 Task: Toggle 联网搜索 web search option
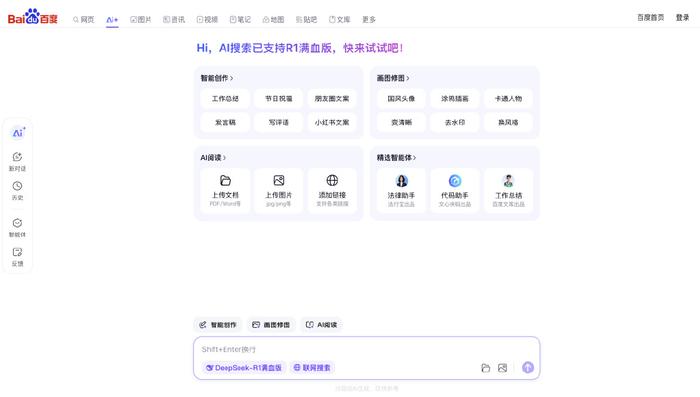click(x=312, y=368)
